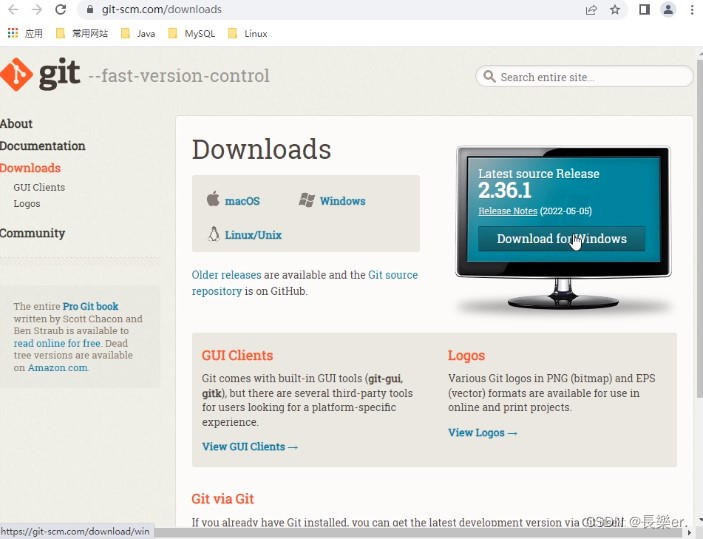
Task: Click the padlock icon in the address bar
Action: click(x=90, y=9)
